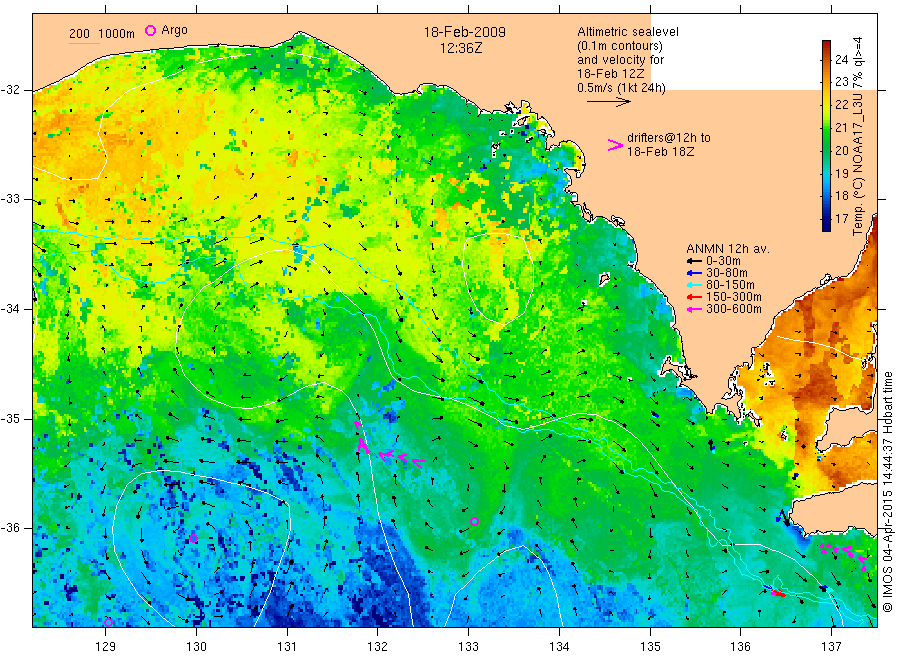Click the 17 value on temperature scale

pos(841,219)
